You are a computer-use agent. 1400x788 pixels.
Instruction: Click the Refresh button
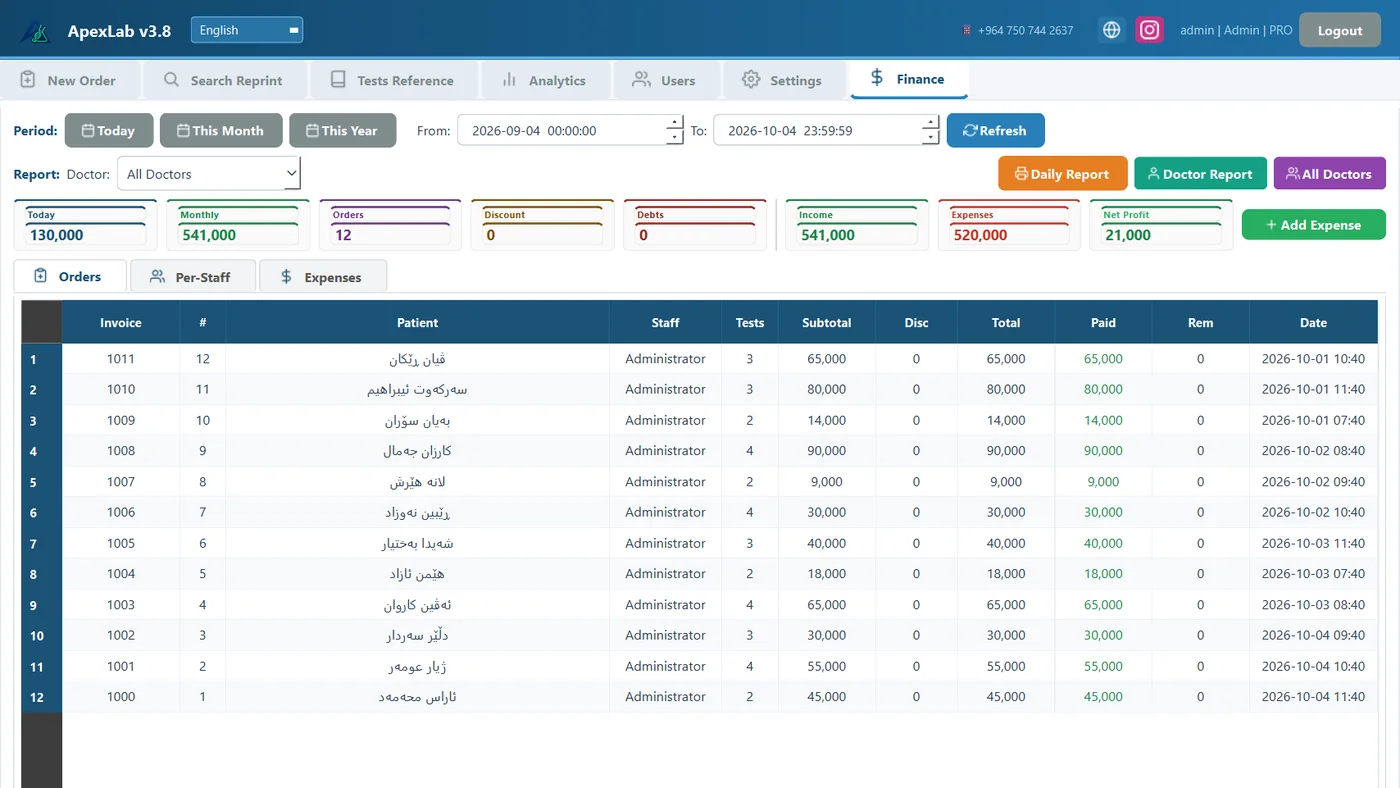995,130
